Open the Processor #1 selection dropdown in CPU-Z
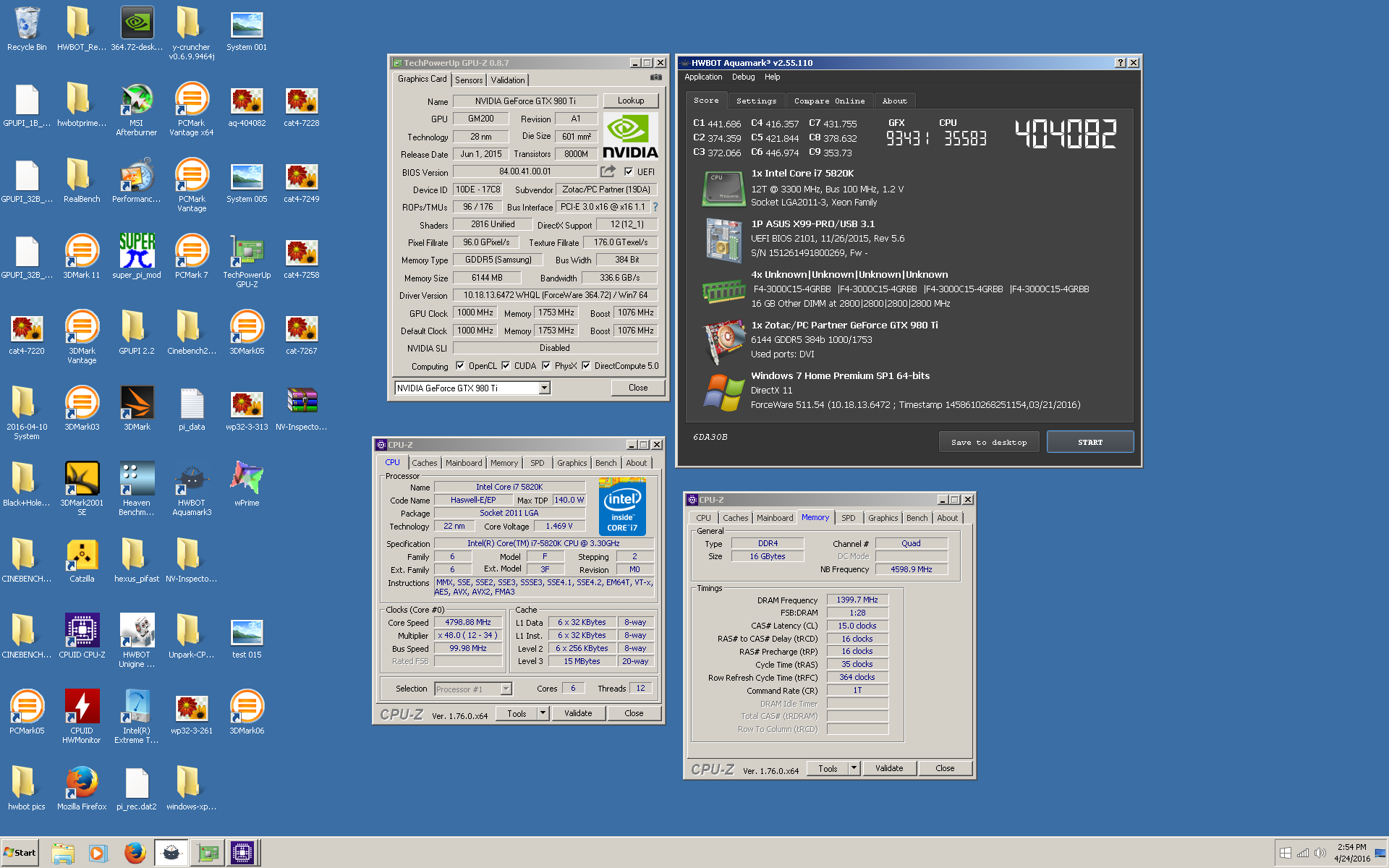The width and height of the screenshot is (1389, 868). pos(506,689)
